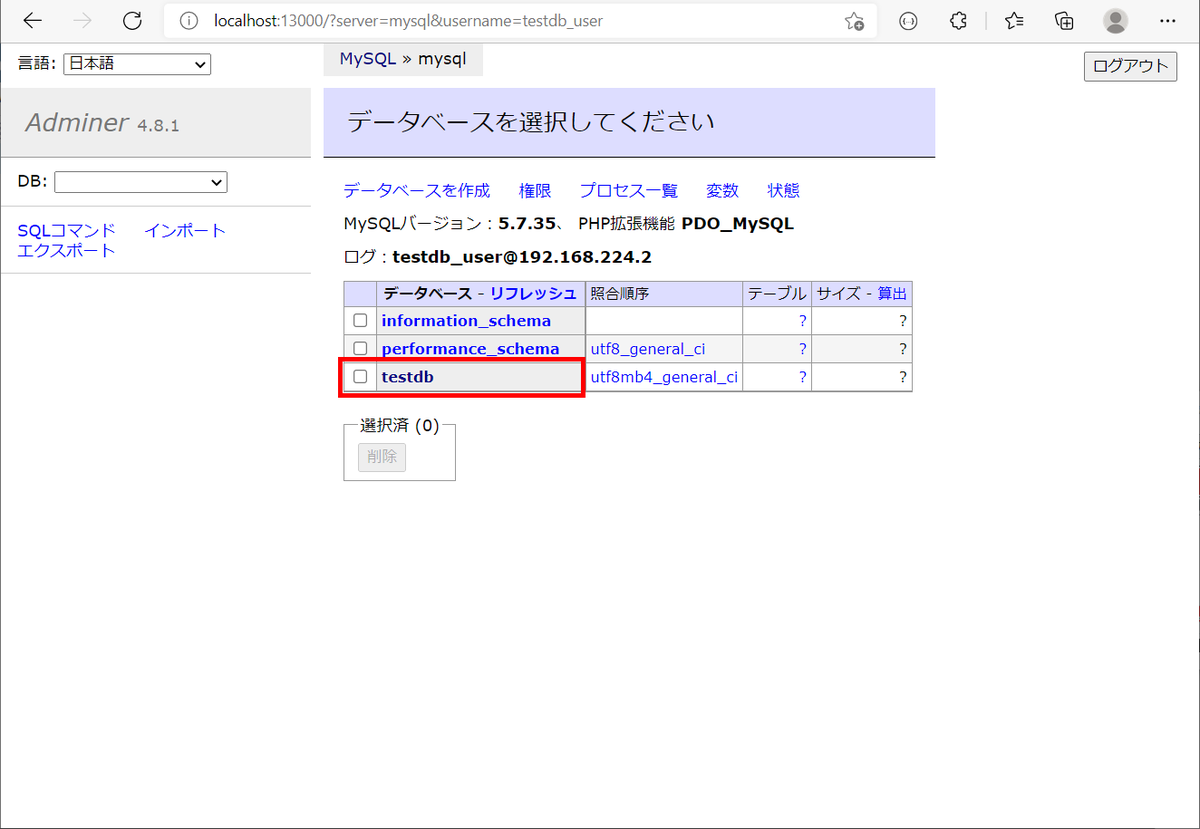Open site information icon in address bar
The image size is (1200, 829).
189,20
